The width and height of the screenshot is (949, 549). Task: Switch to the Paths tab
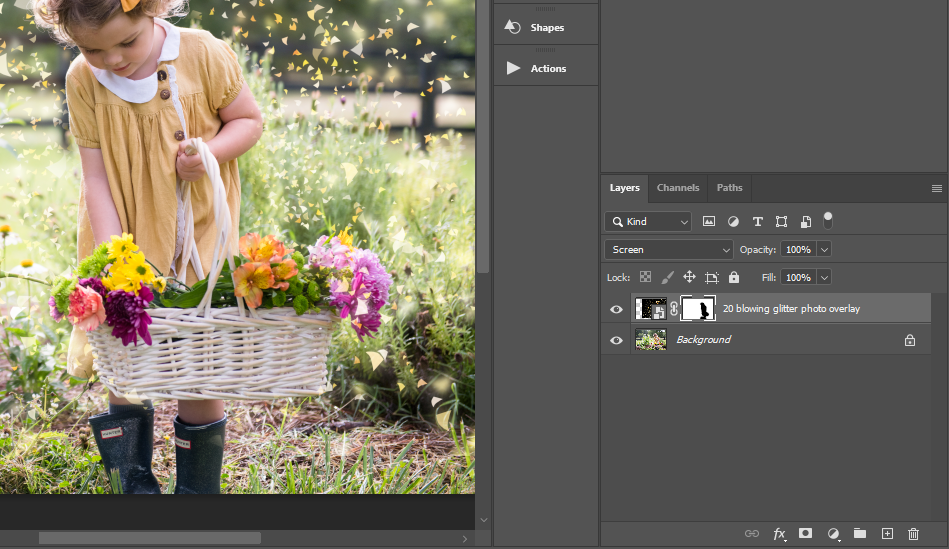pos(730,188)
